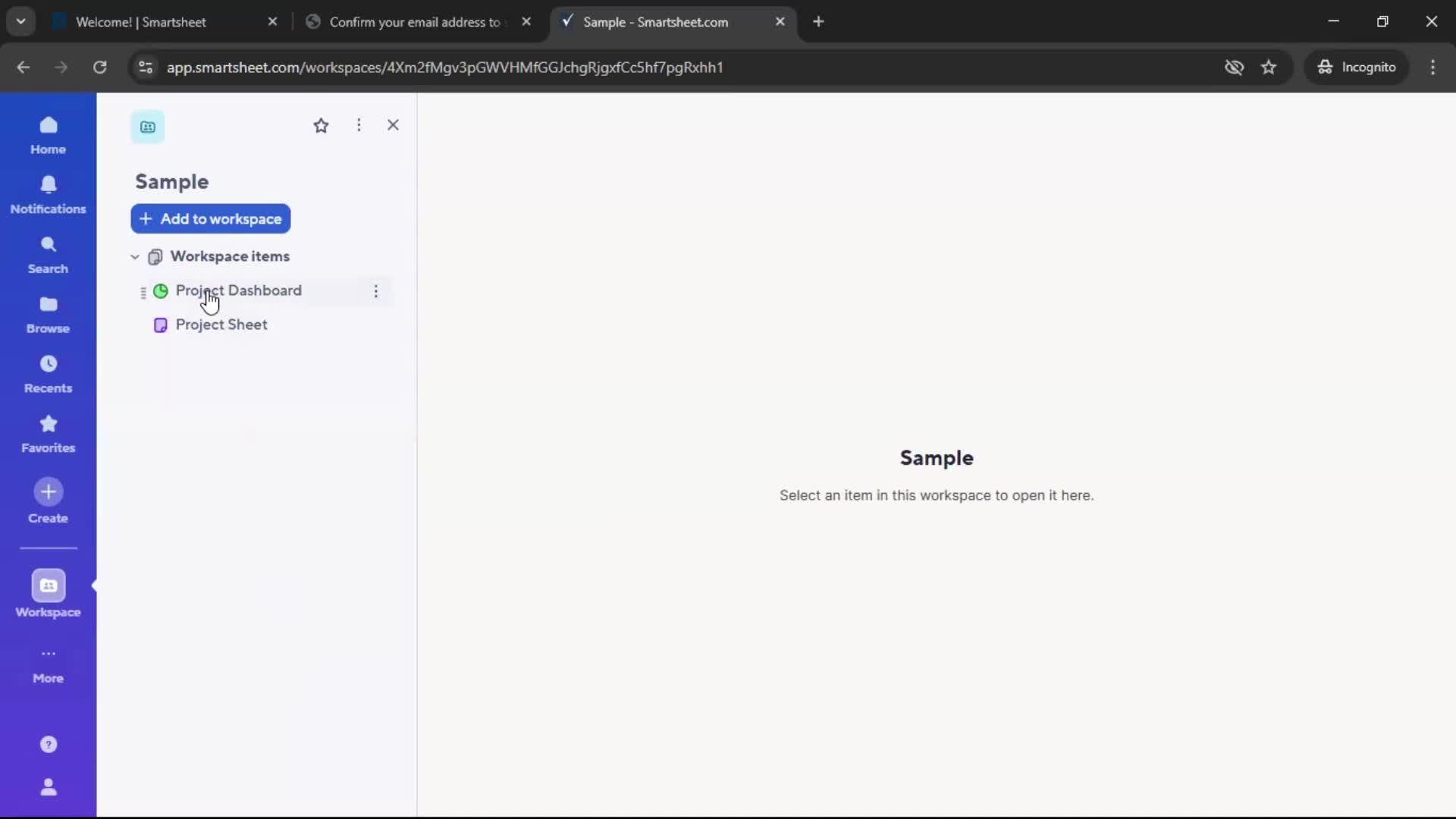Select Project Sheet in the workspace list
Viewport: 1456px width, 819px height.
click(221, 325)
